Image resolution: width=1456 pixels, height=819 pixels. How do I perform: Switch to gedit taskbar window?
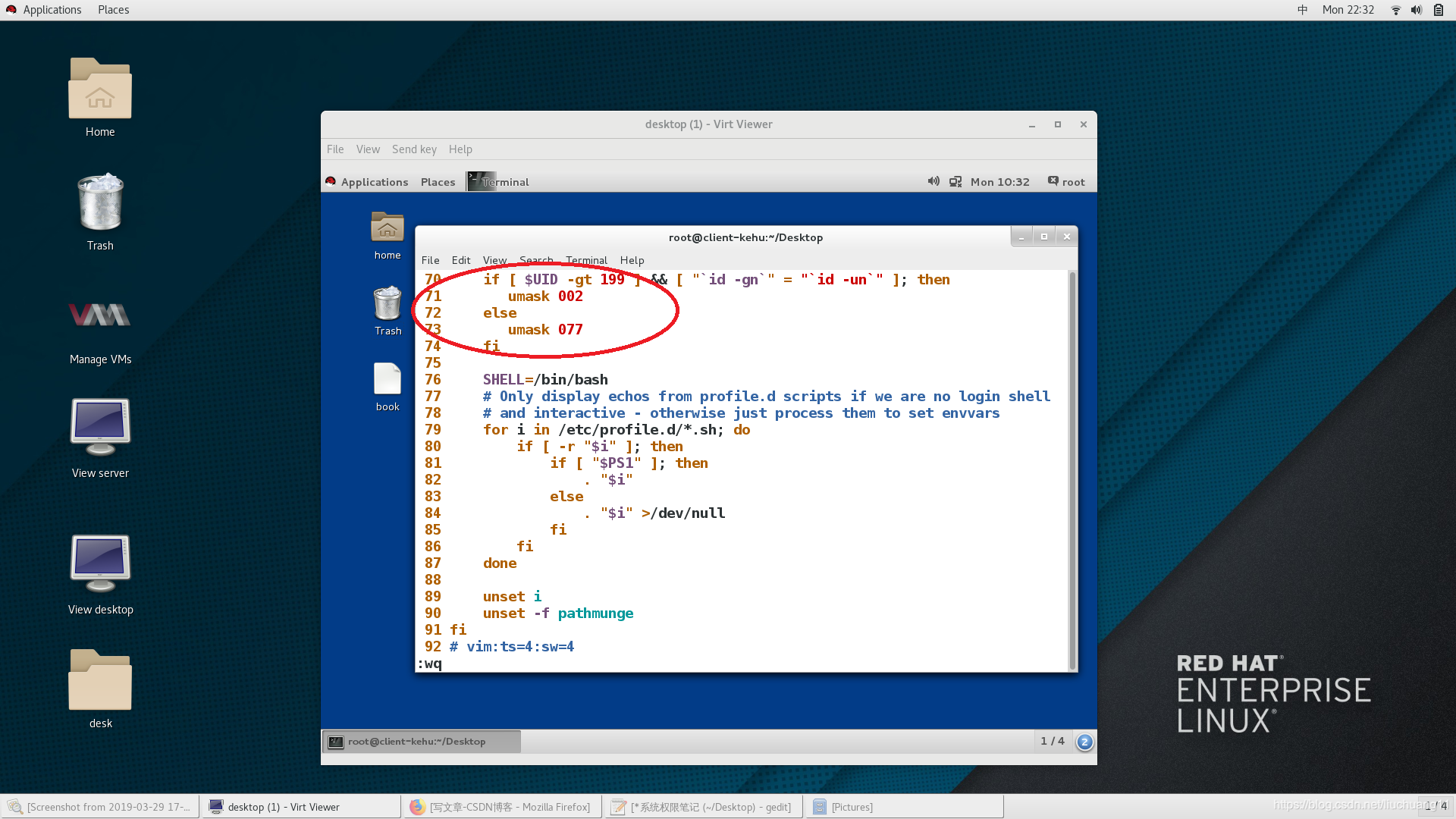(703, 807)
